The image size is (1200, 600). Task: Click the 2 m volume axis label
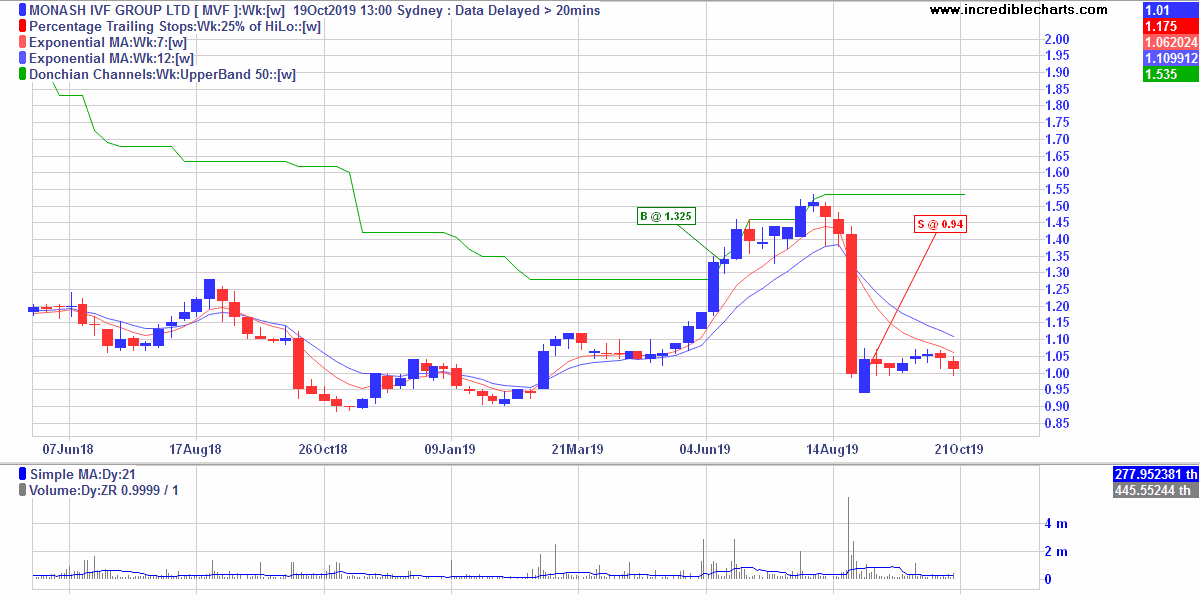tap(1055, 551)
